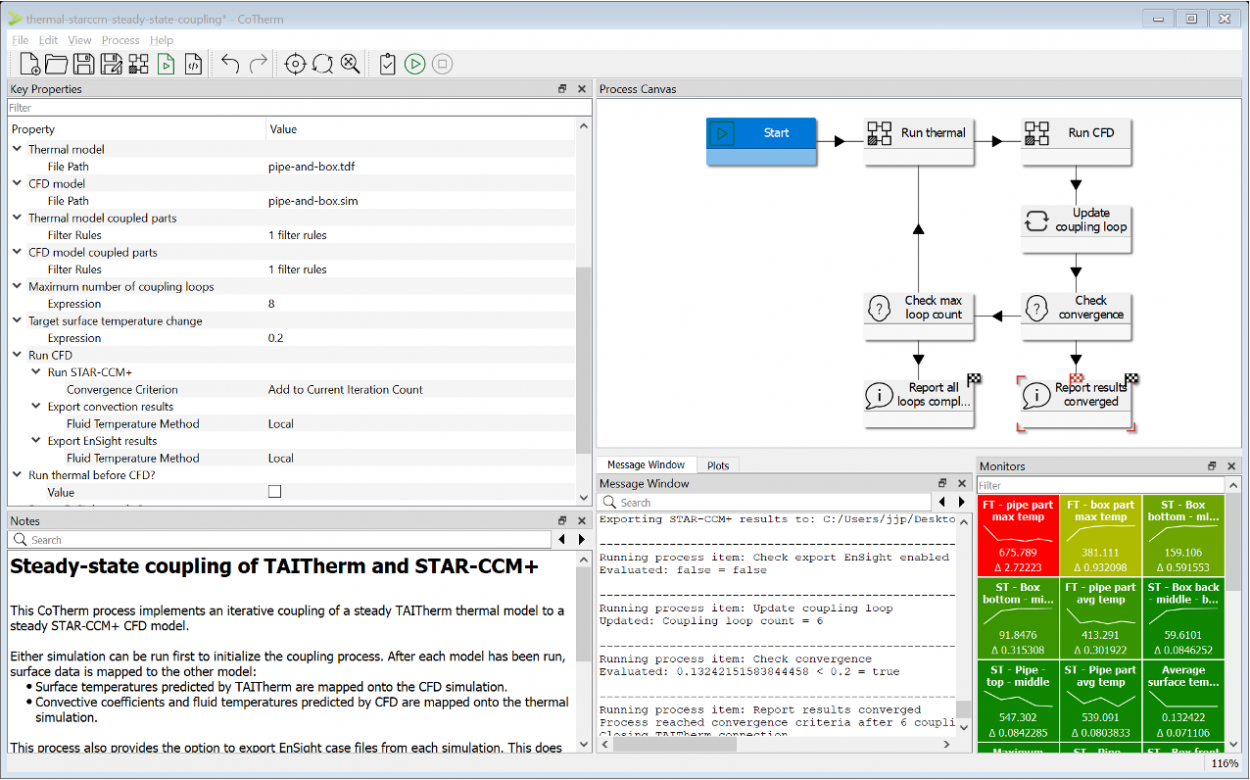The width and height of the screenshot is (1250, 780).
Task: Click the Notes search field
Action: 280,540
